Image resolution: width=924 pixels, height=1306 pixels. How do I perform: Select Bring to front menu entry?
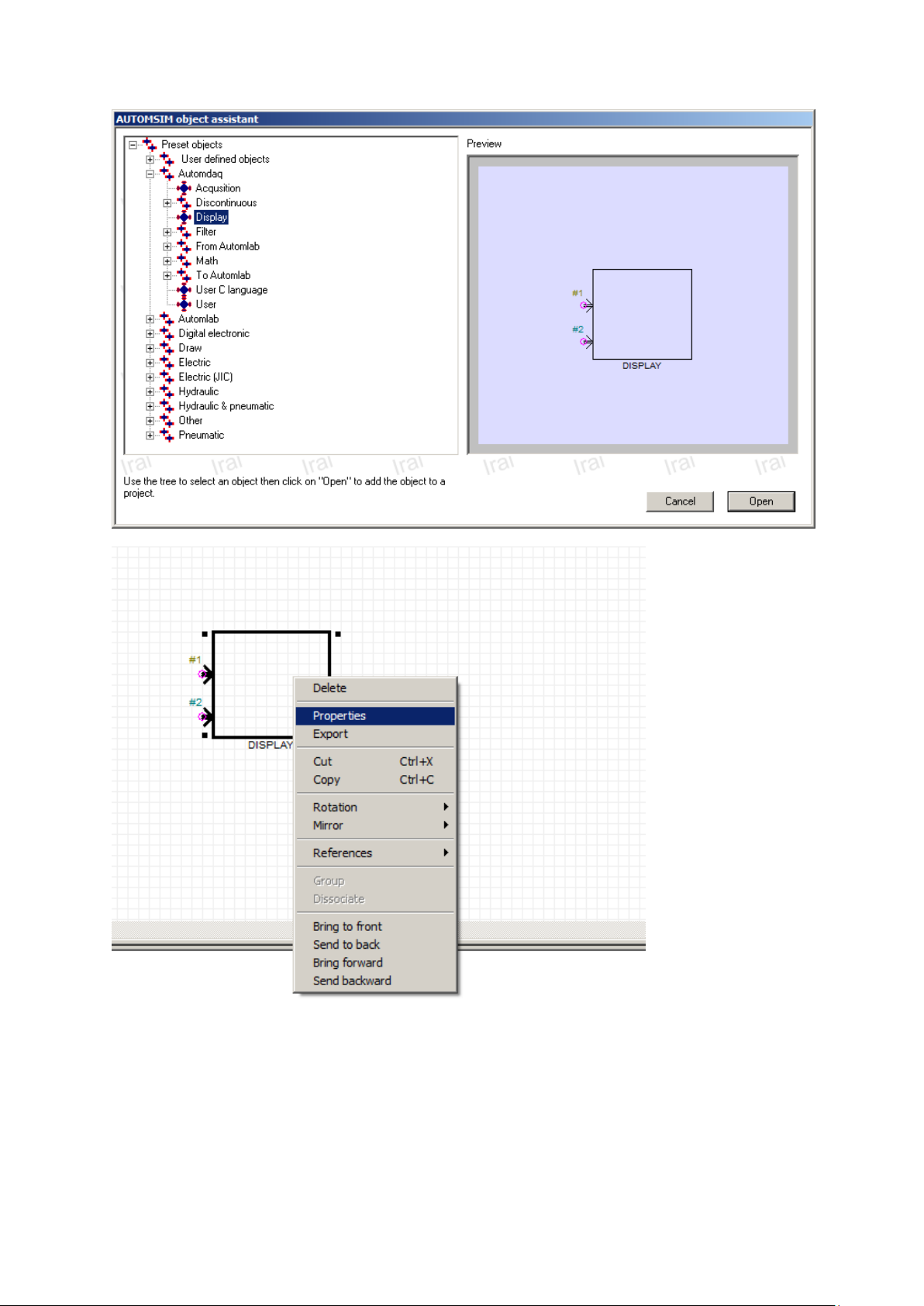click(375, 926)
